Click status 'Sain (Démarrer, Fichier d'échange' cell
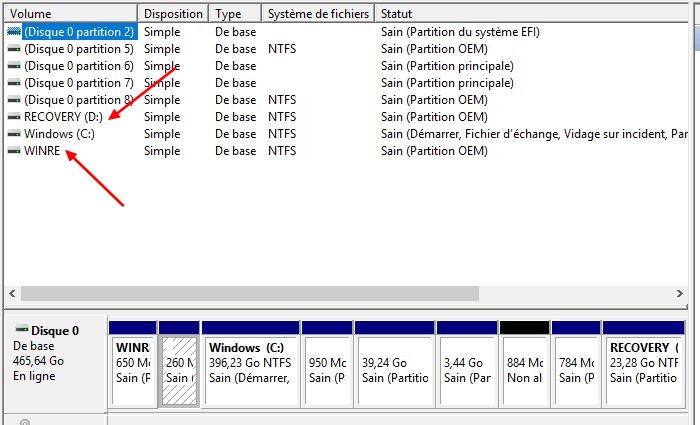The width and height of the screenshot is (700, 425). [x=533, y=133]
